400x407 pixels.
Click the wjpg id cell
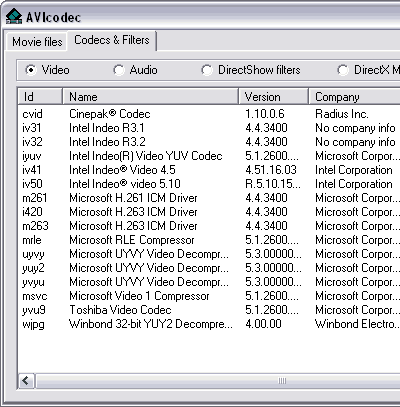click(33, 325)
